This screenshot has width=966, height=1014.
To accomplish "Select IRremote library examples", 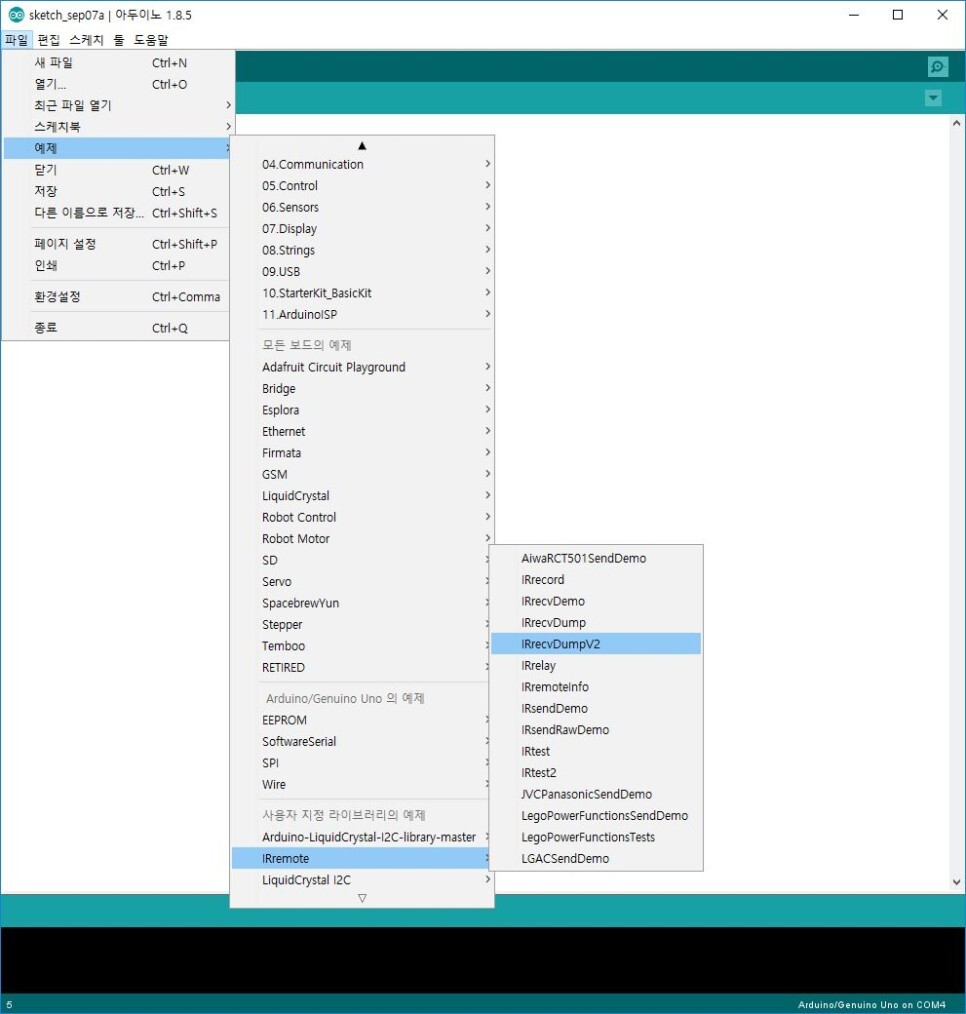I will click(361, 858).
